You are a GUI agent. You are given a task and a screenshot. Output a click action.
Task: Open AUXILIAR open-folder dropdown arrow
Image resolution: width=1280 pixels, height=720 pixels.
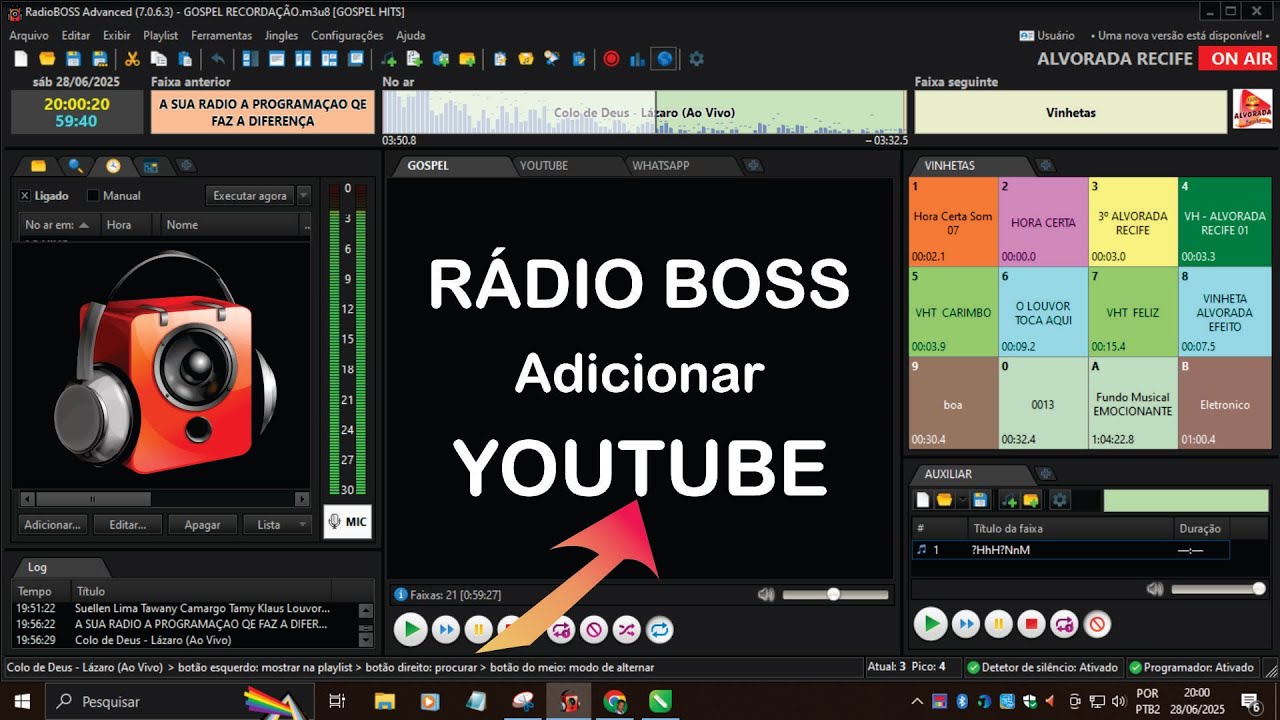tap(962, 500)
